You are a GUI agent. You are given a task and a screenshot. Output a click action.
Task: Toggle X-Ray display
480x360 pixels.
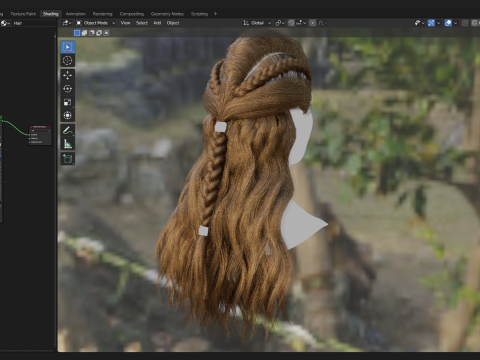(x=465, y=23)
